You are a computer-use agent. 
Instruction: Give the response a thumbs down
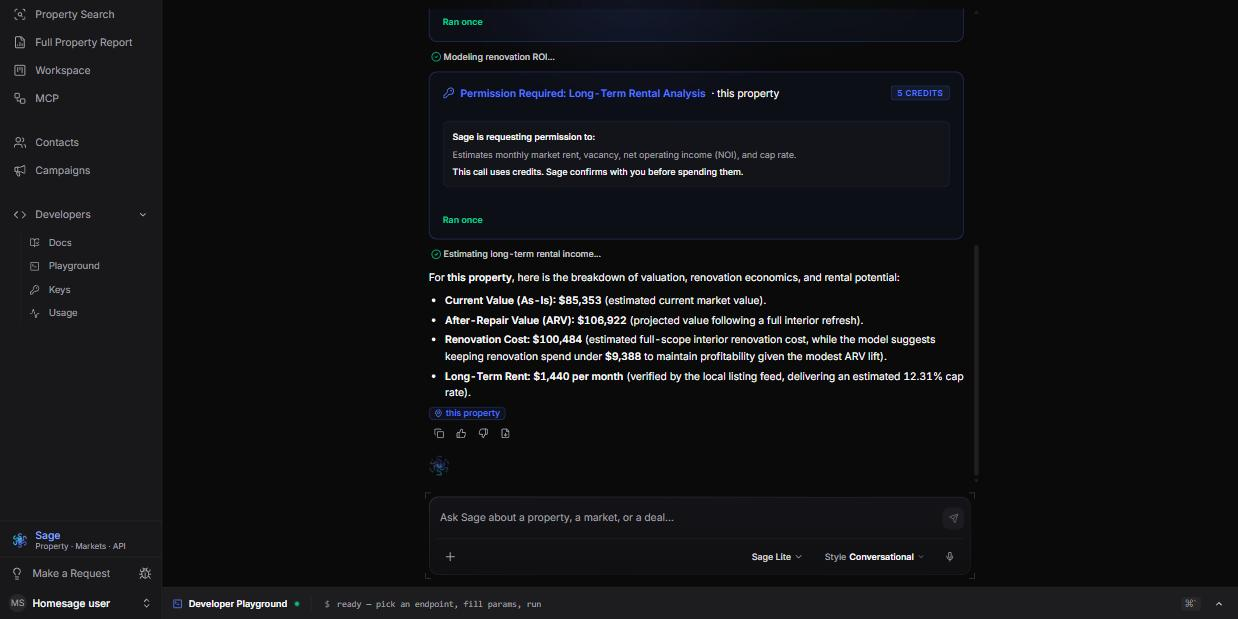[483, 433]
